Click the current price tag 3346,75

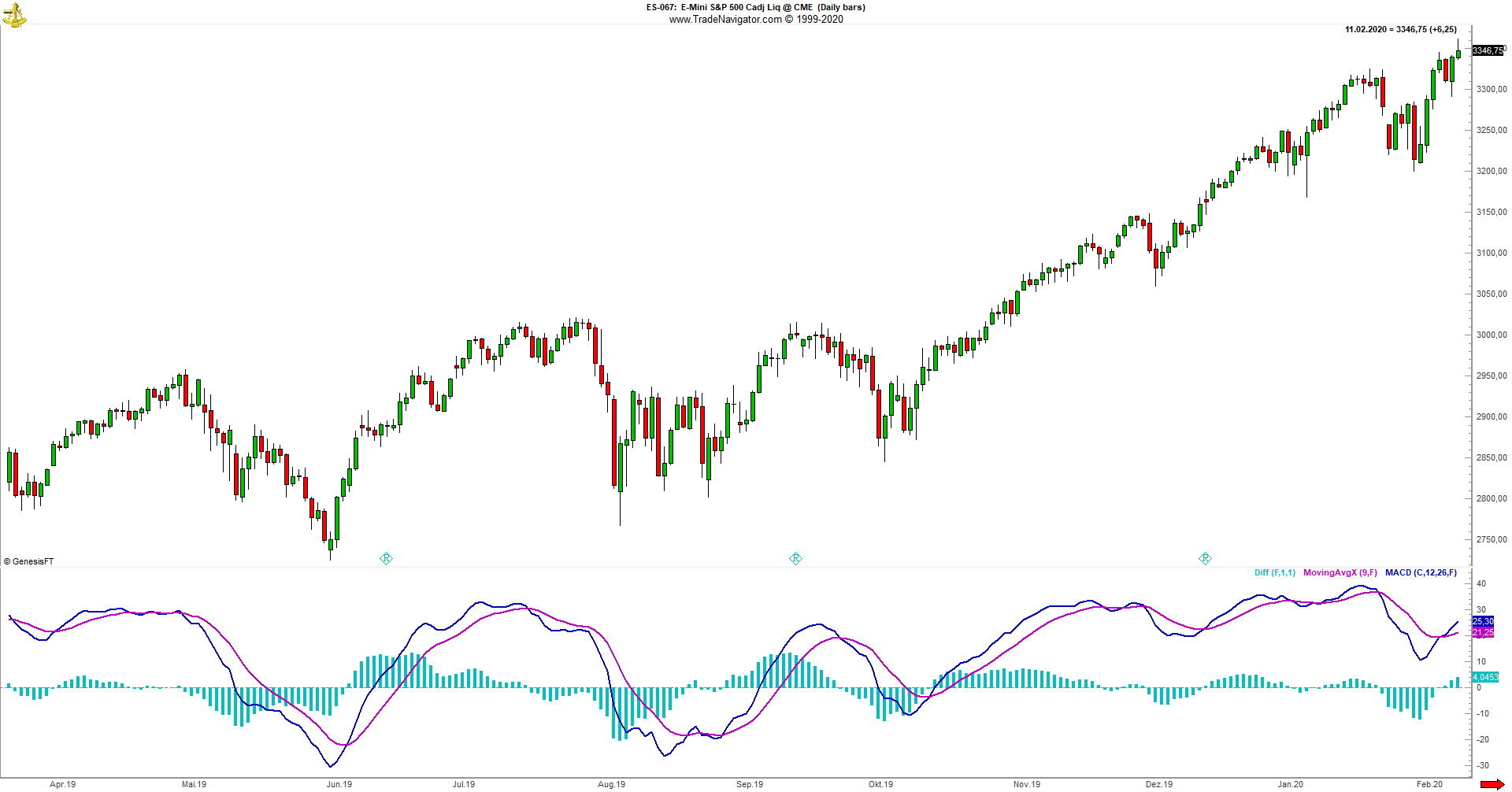(1488, 50)
